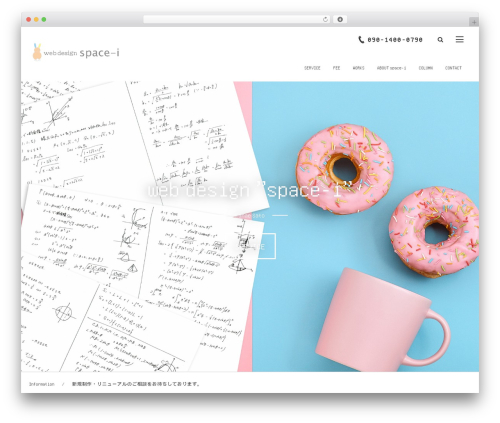Add a new browser tab with plus
This screenshot has width=500, height=423.
coord(474,22)
